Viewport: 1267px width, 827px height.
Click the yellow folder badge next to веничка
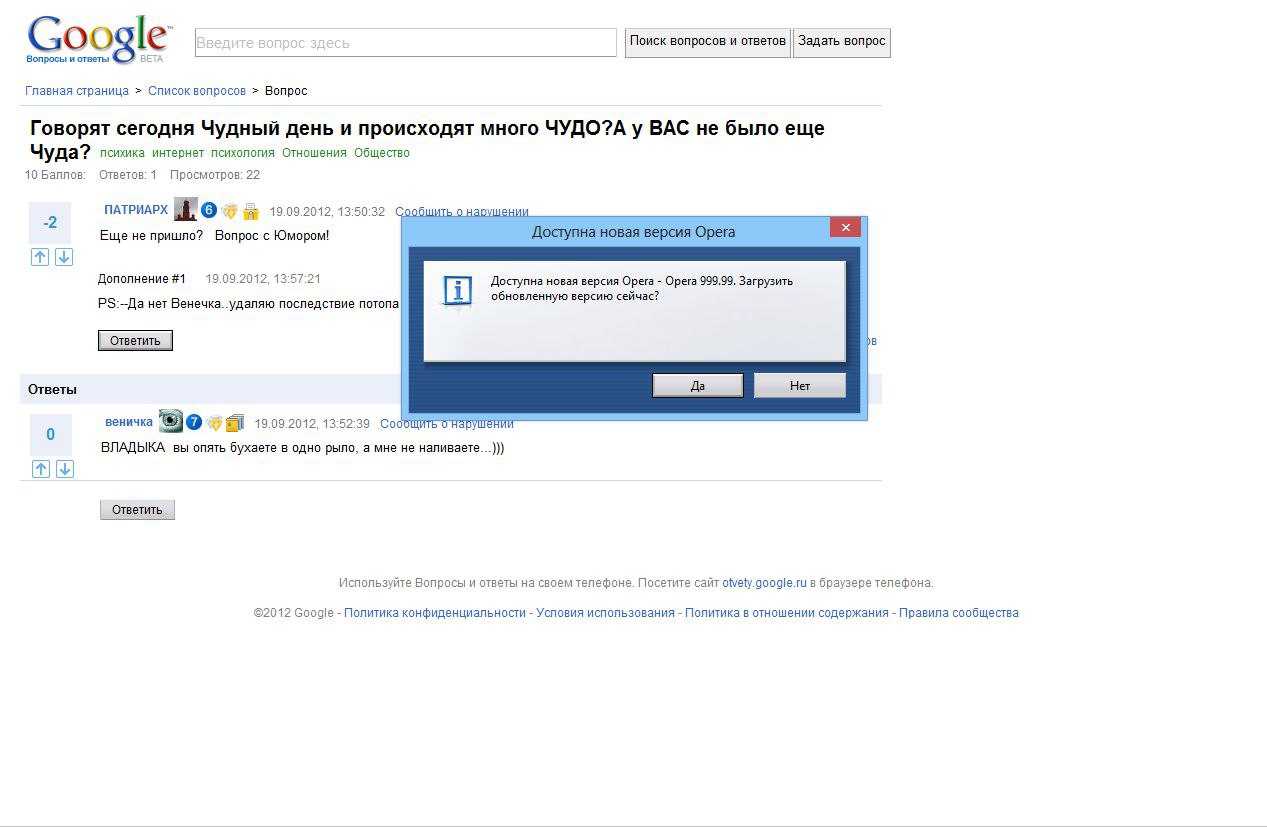[x=235, y=423]
